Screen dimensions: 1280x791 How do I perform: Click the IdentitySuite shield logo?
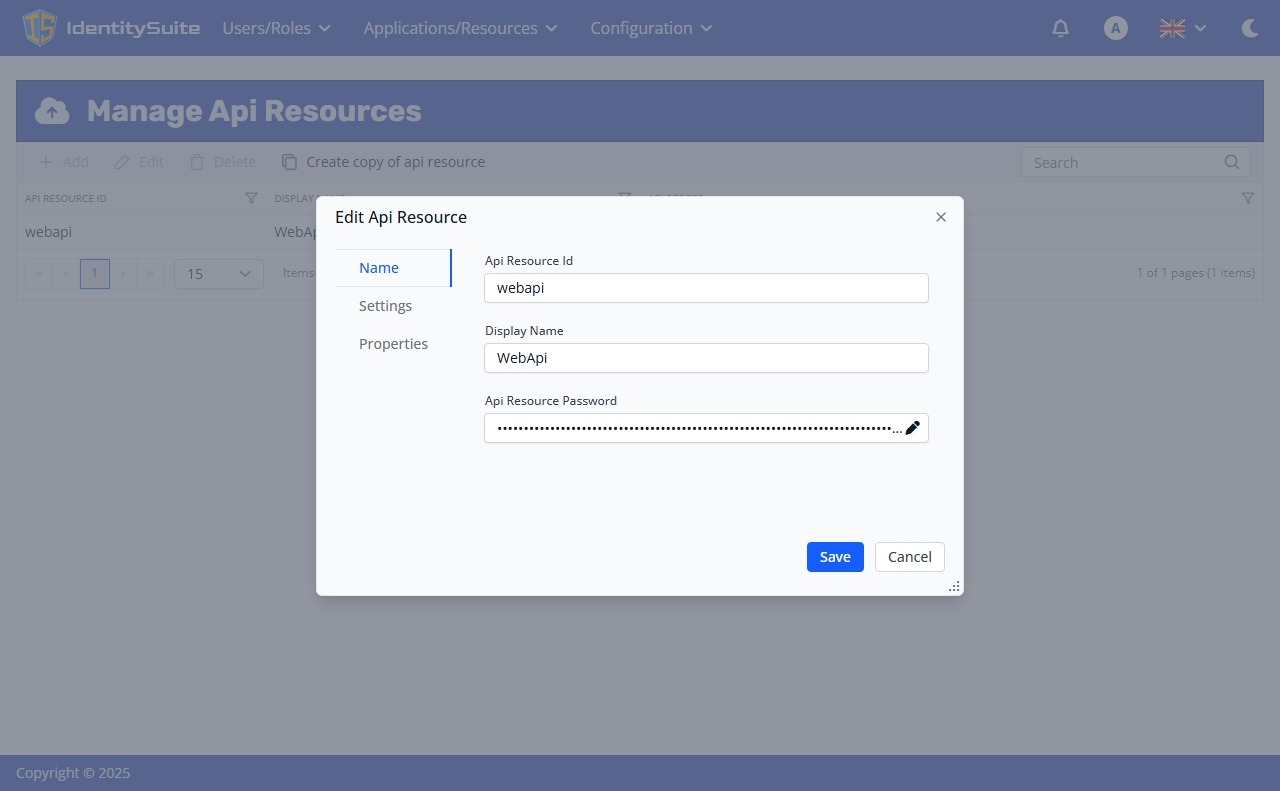tap(39, 28)
